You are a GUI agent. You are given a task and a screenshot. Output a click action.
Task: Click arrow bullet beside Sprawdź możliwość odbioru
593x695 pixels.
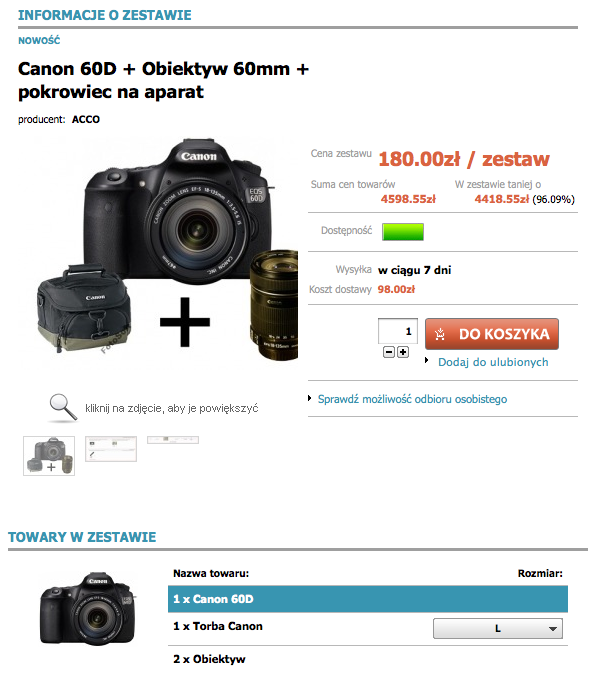tap(310, 398)
